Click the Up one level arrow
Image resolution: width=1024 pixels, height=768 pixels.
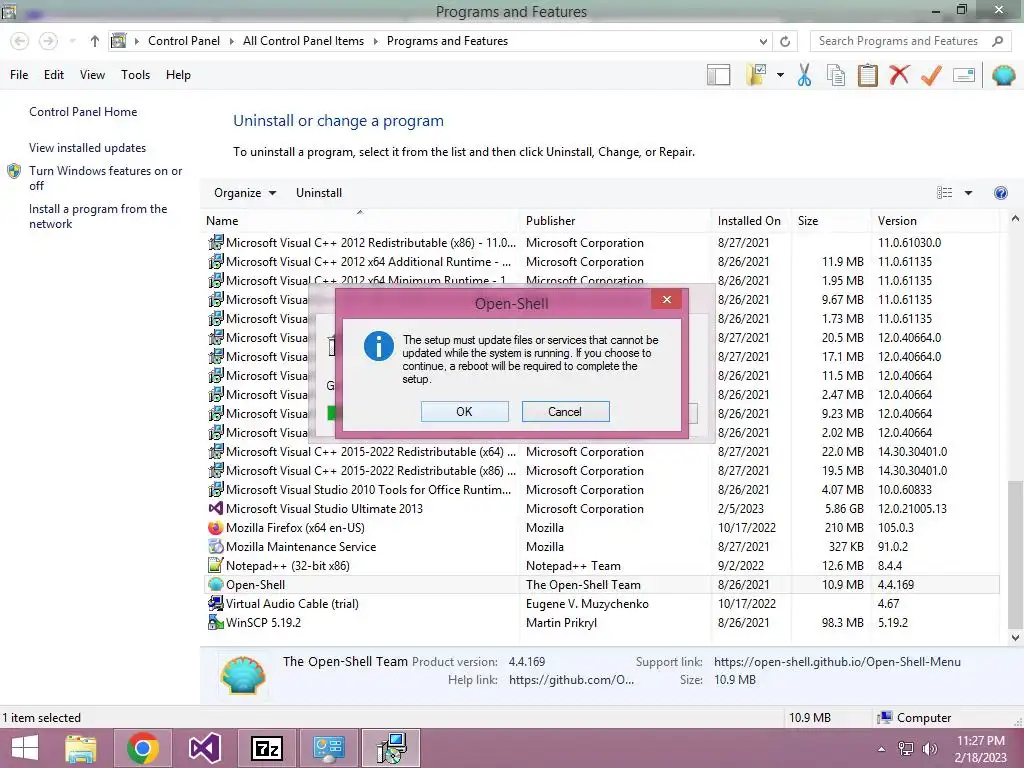[x=95, y=41]
